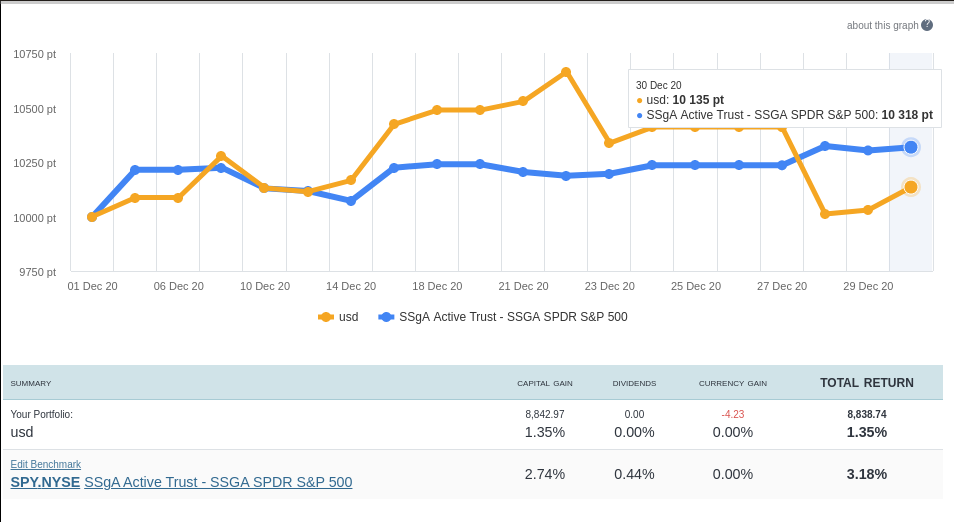
Task: Toggle the usd series in the legend
Action: pos(339,317)
